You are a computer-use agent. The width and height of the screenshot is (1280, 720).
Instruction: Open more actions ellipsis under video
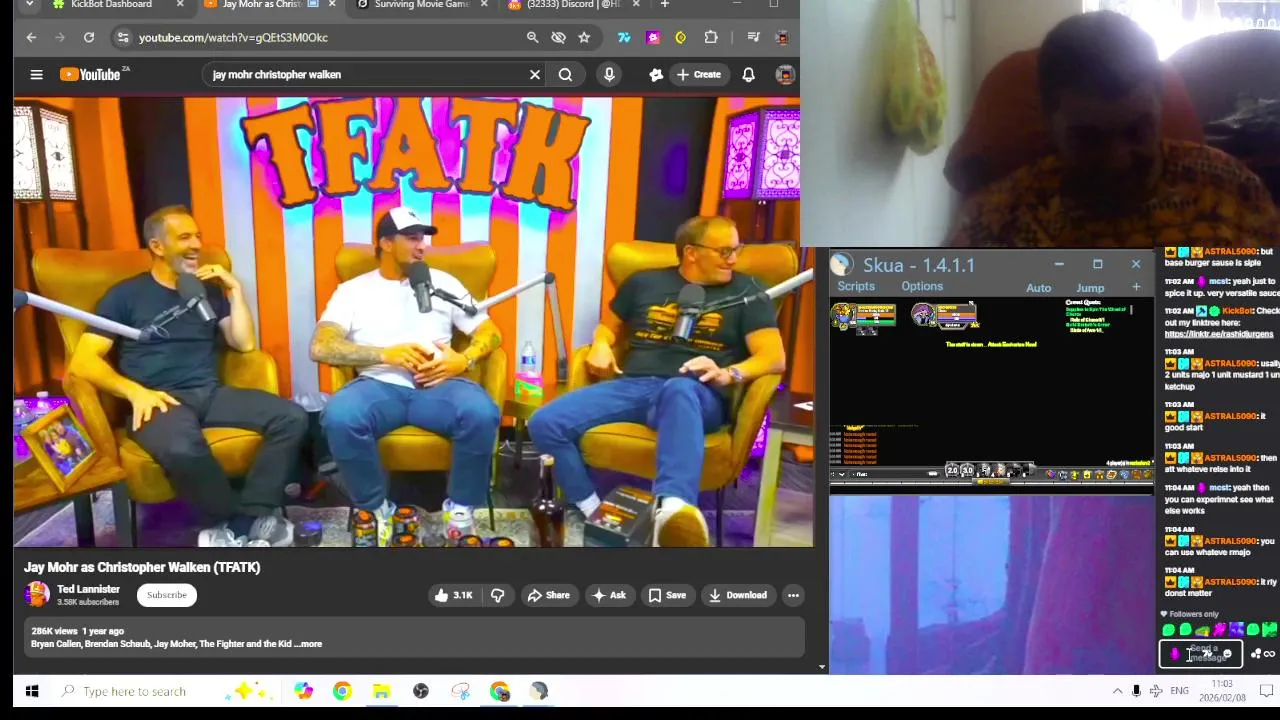793,595
